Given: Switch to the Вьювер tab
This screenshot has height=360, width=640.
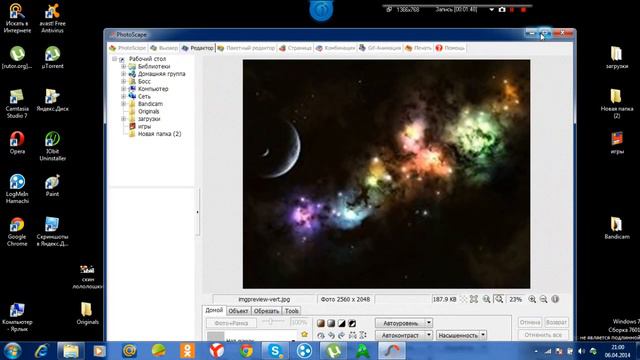Looking at the screenshot, I should [164, 48].
